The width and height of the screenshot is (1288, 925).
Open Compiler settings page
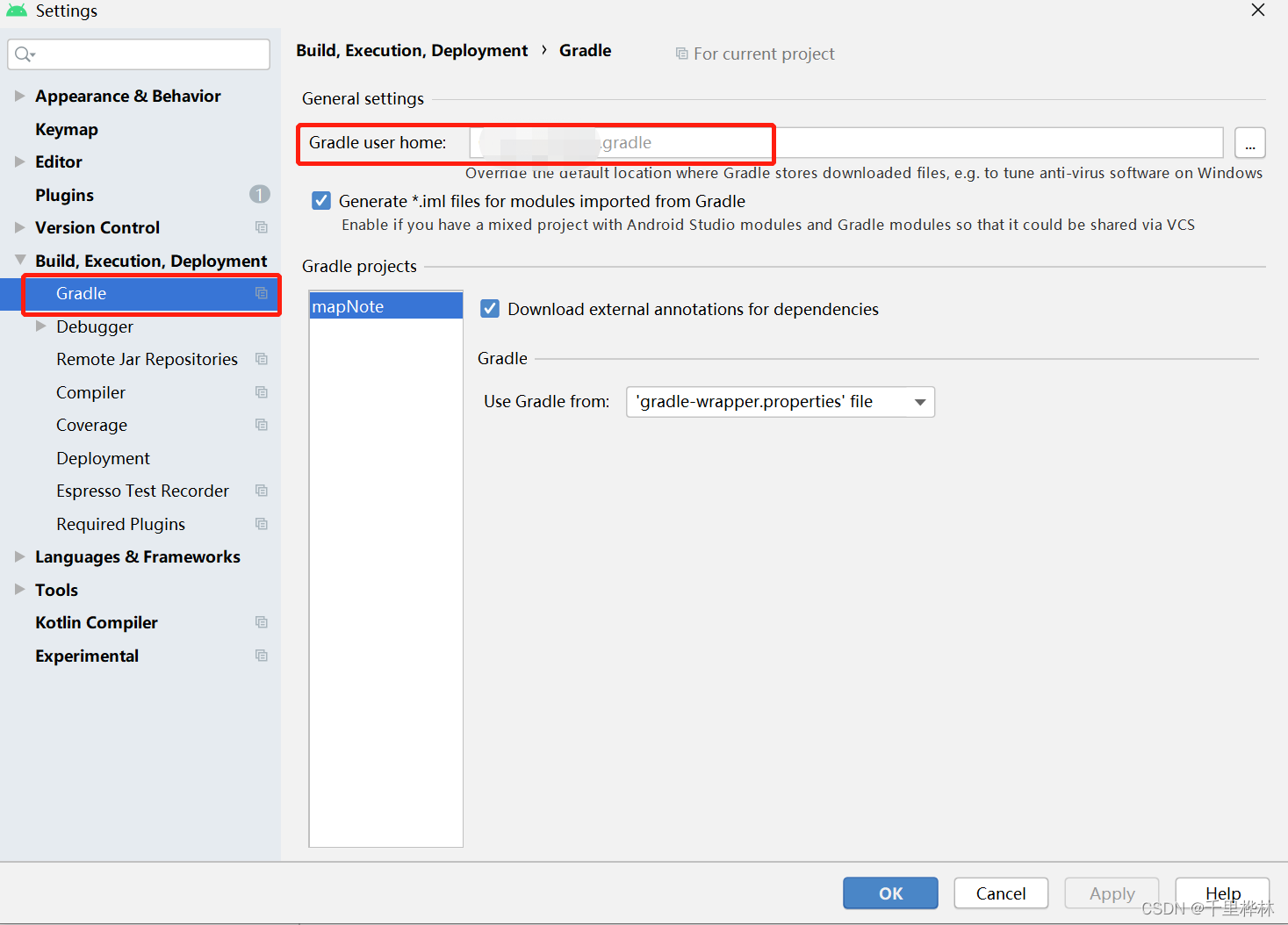(x=90, y=392)
